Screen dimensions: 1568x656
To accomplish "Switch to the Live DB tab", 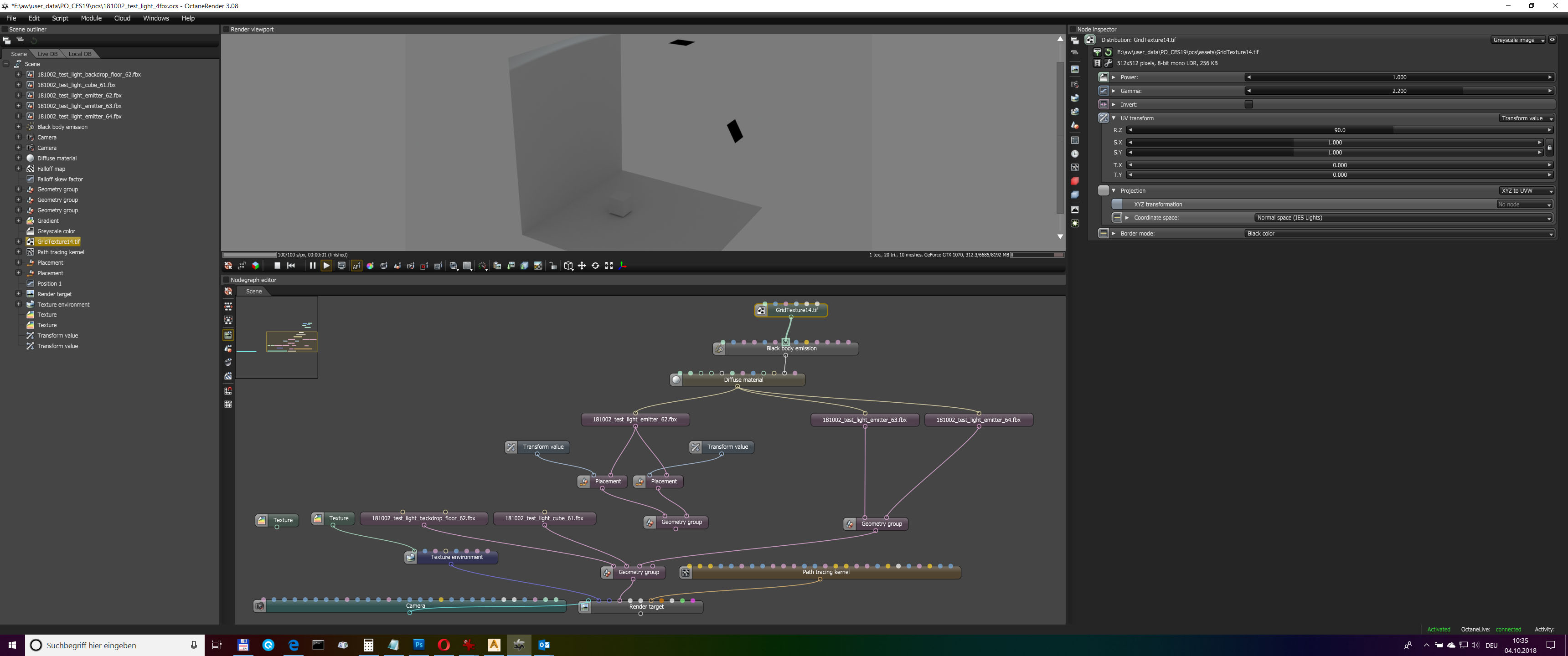I will click(x=47, y=54).
